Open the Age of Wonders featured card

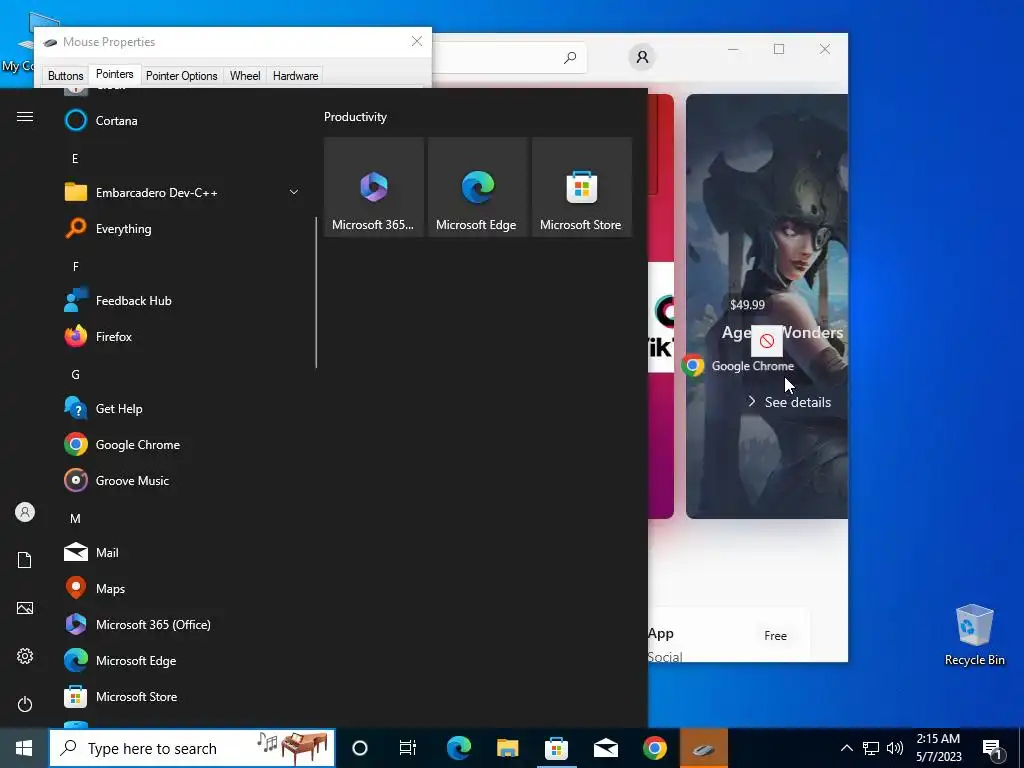pos(767,306)
